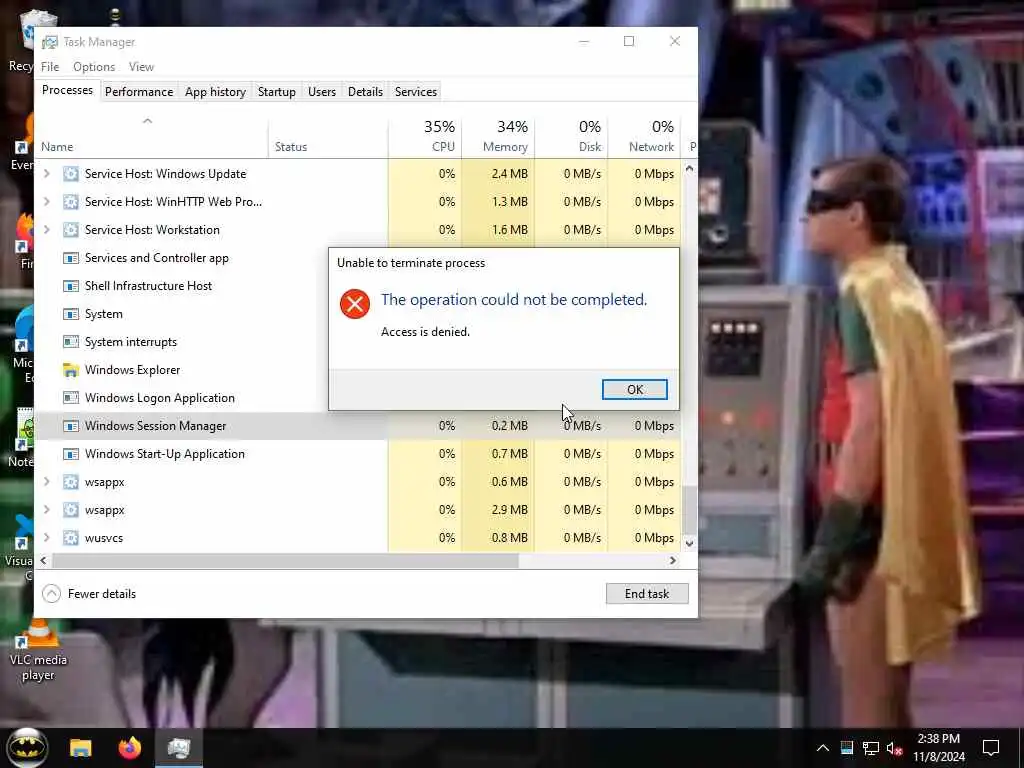The height and width of the screenshot is (768, 1024).
Task: Open File Explorer from the taskbar
Action: point(81,748)
